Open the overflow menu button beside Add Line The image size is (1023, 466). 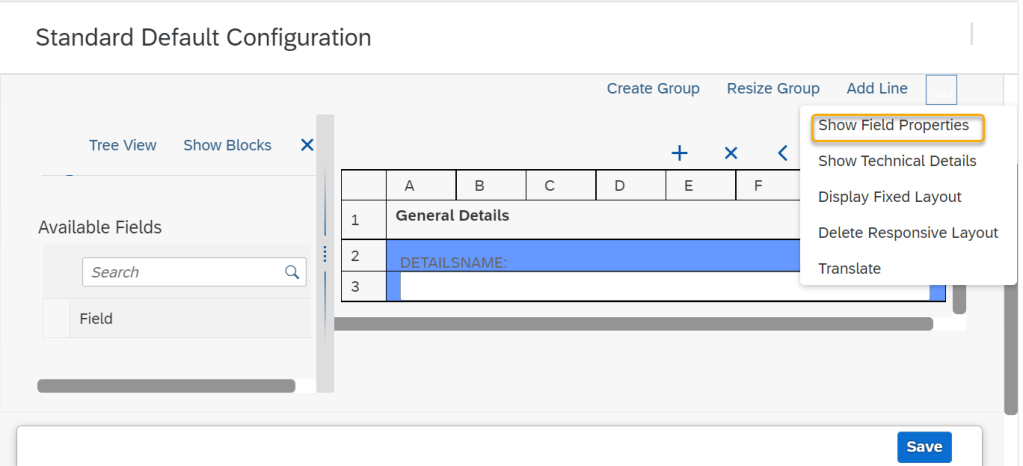pos(941,89)
